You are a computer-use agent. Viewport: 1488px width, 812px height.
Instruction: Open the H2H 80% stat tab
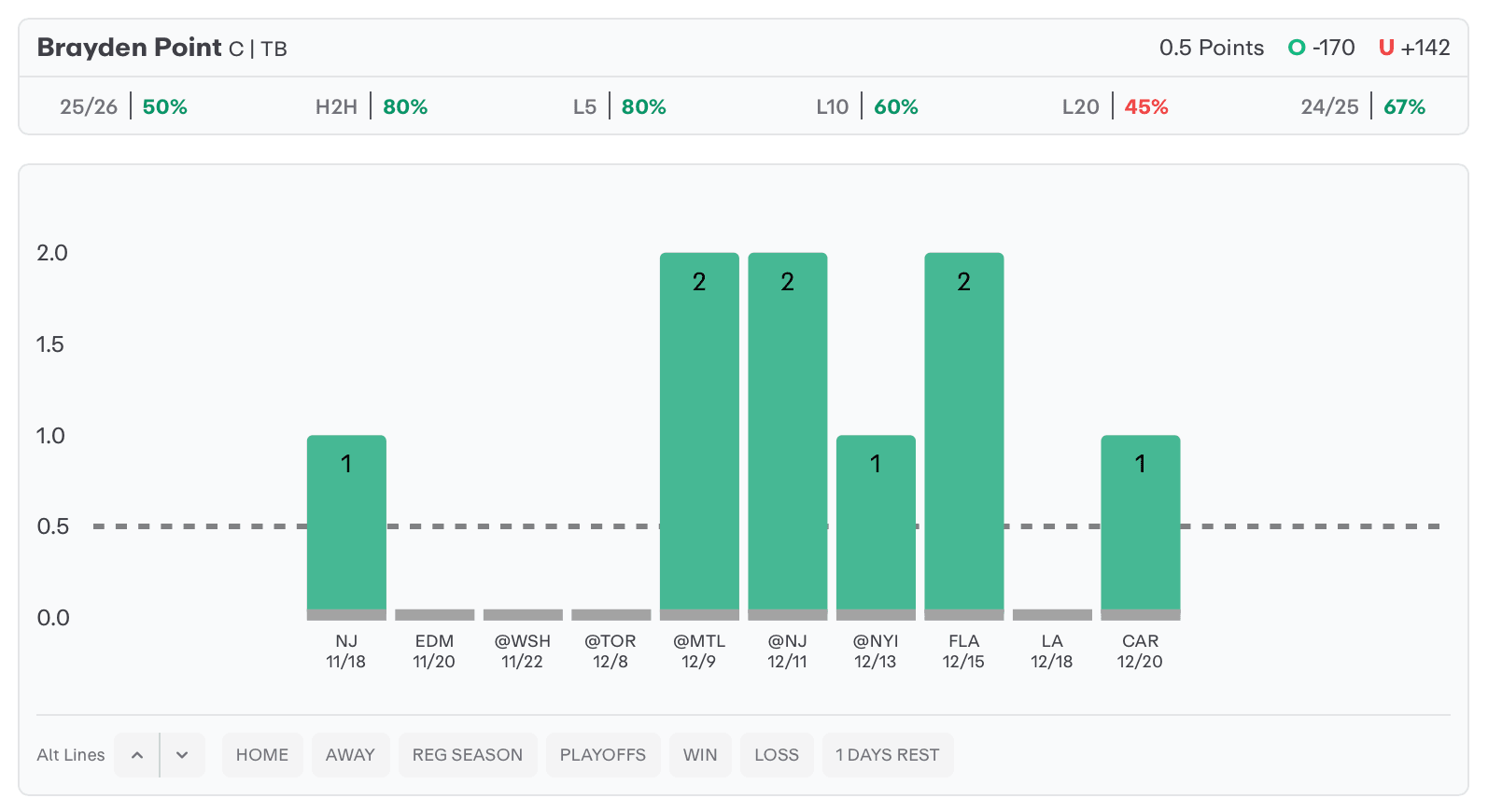coord(372,106)
